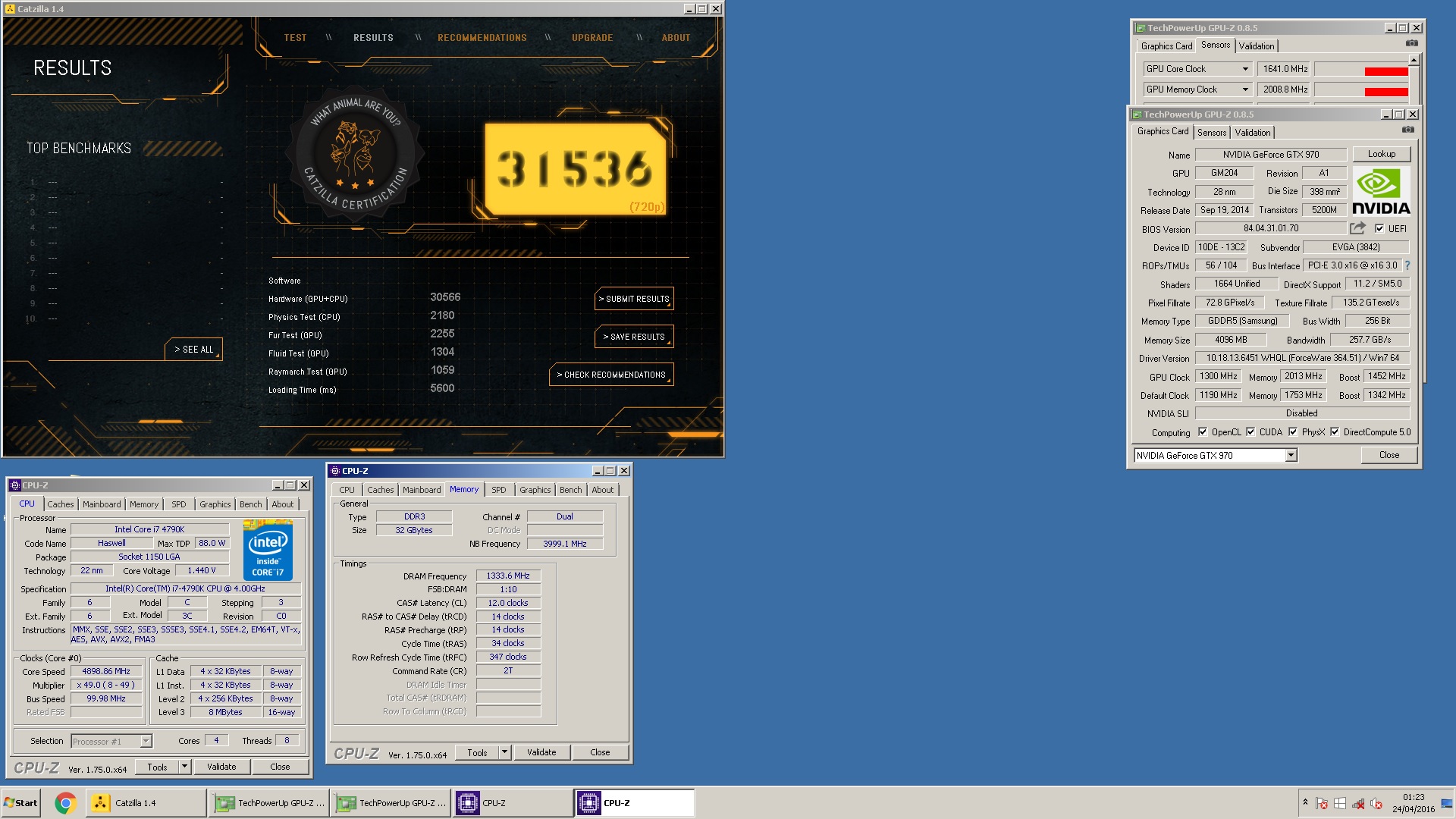Image resolution: width=1456 pixels, height=819 pixels.
Task: Click the DRAM Frequency value 1333.6 MHz
Action: click(x=508, y=576)
